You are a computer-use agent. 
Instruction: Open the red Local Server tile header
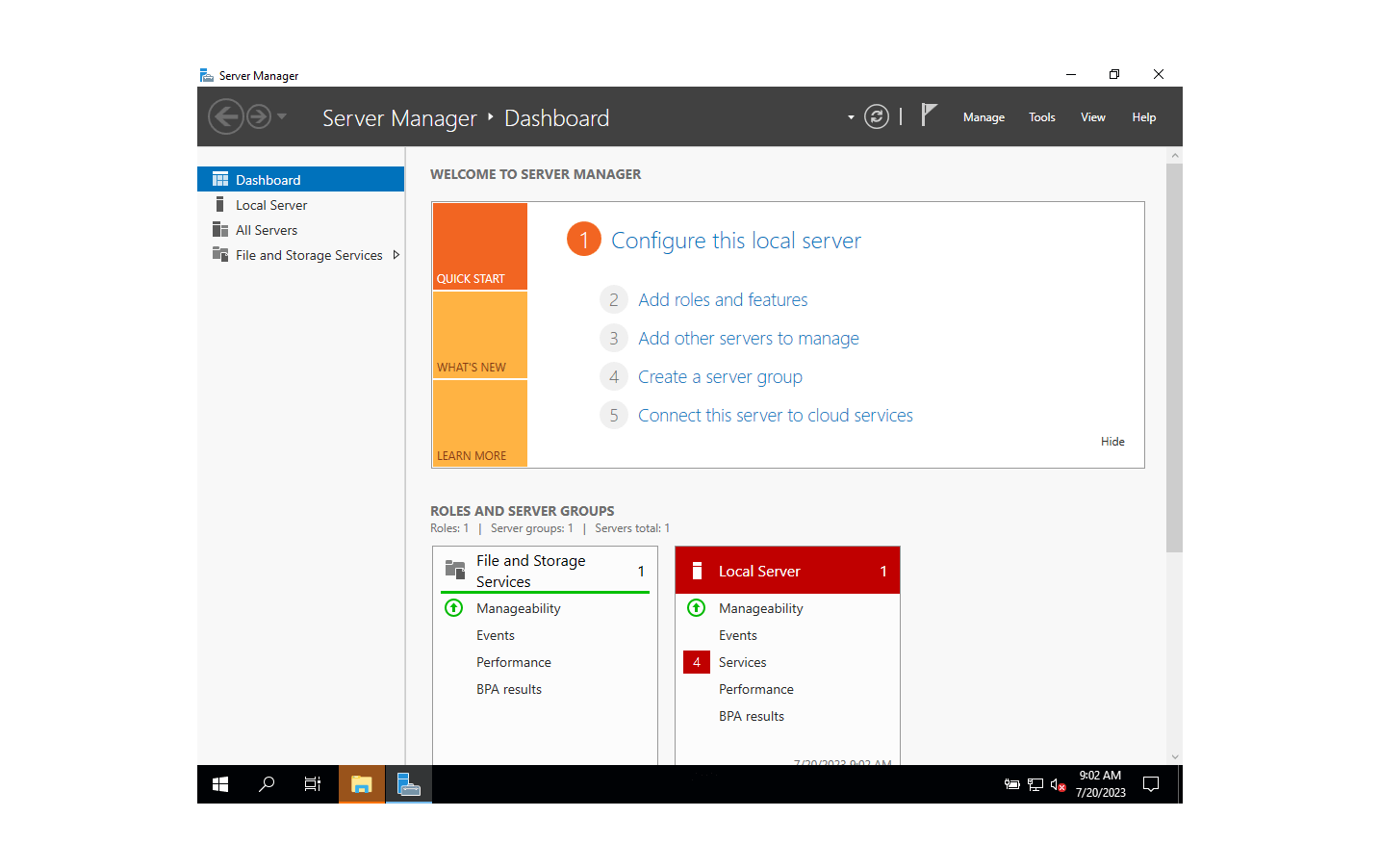tap(787, 571)
